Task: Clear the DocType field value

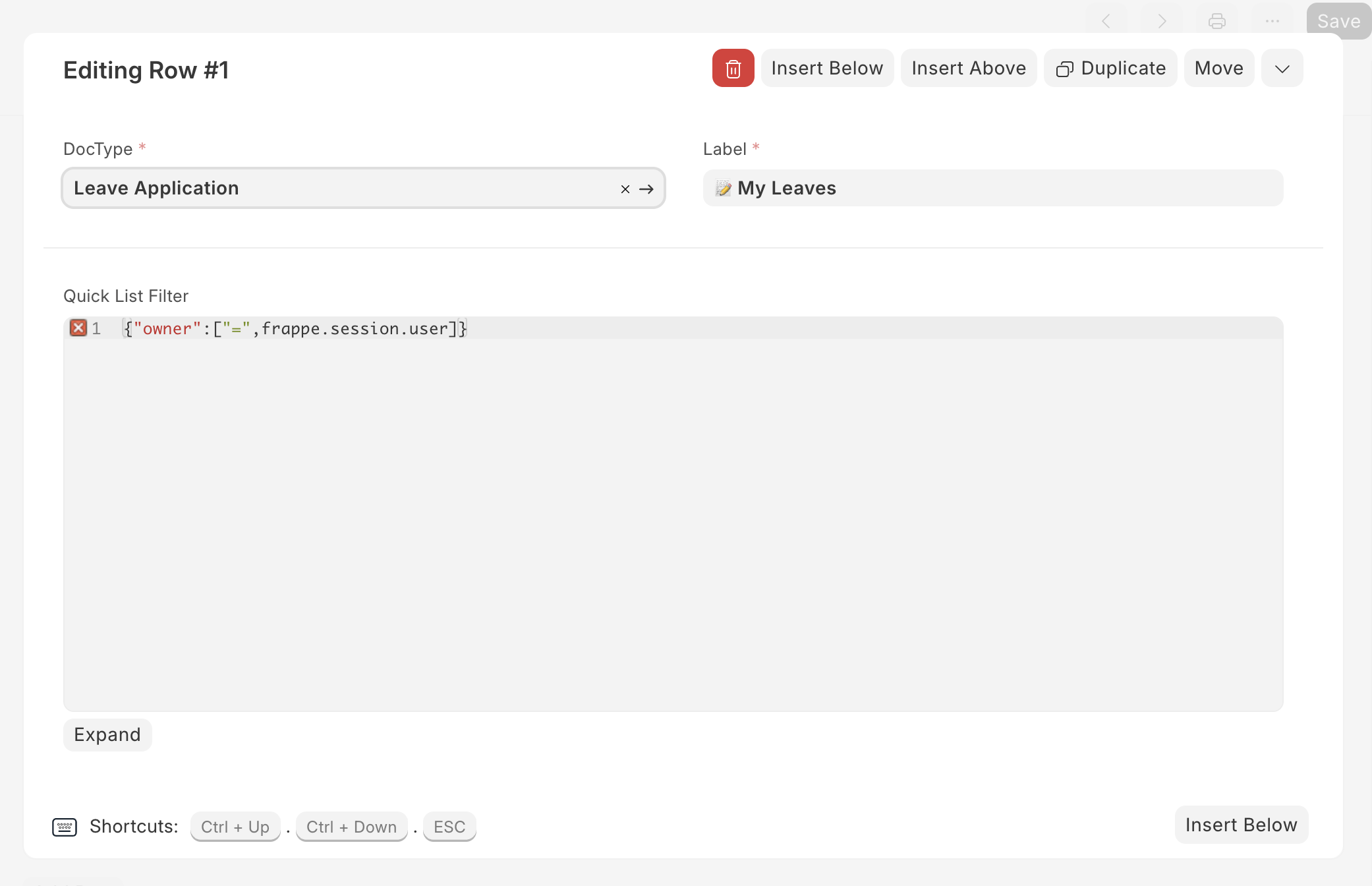Action: pyautogui.click(x=625, y=189)
